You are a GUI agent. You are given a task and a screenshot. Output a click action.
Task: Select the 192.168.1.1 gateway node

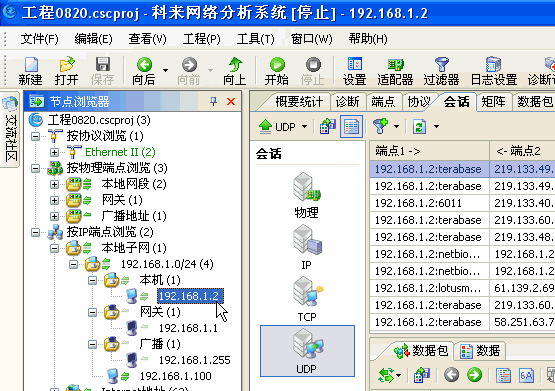188,328
